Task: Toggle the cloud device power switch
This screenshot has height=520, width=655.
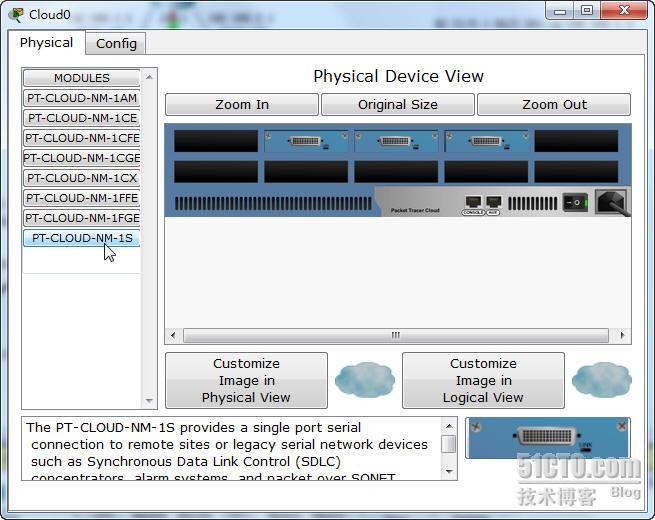Action: [575, 203]
